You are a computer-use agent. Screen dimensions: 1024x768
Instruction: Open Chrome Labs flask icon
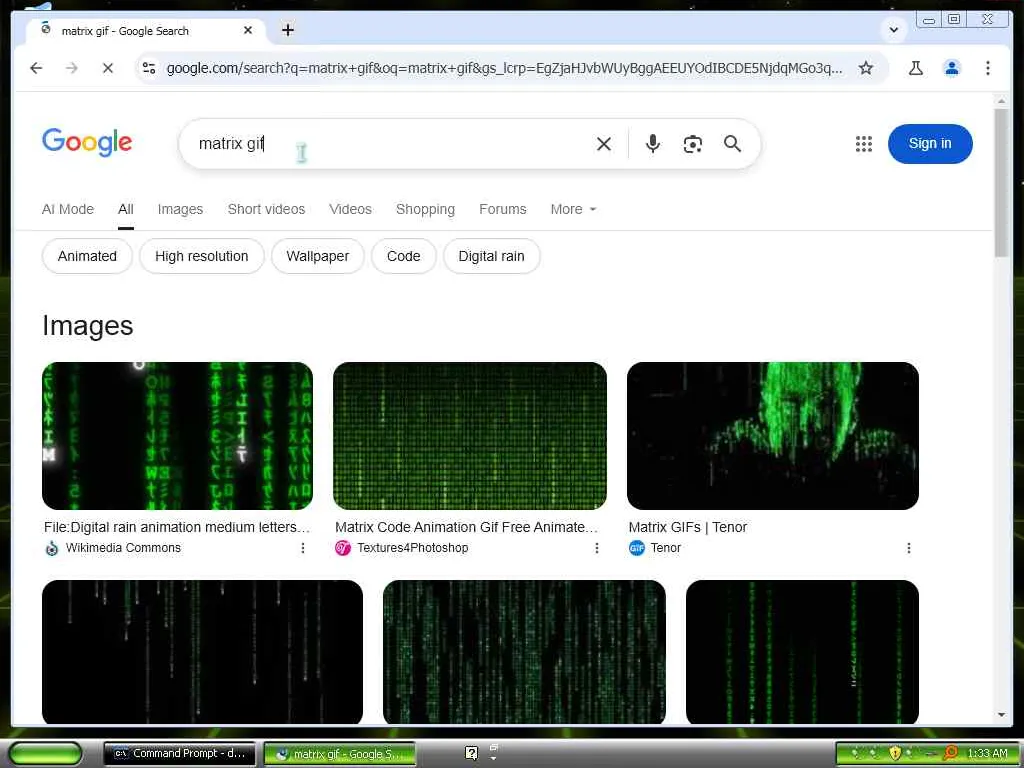pyautogui.click(x=916, y=68)
